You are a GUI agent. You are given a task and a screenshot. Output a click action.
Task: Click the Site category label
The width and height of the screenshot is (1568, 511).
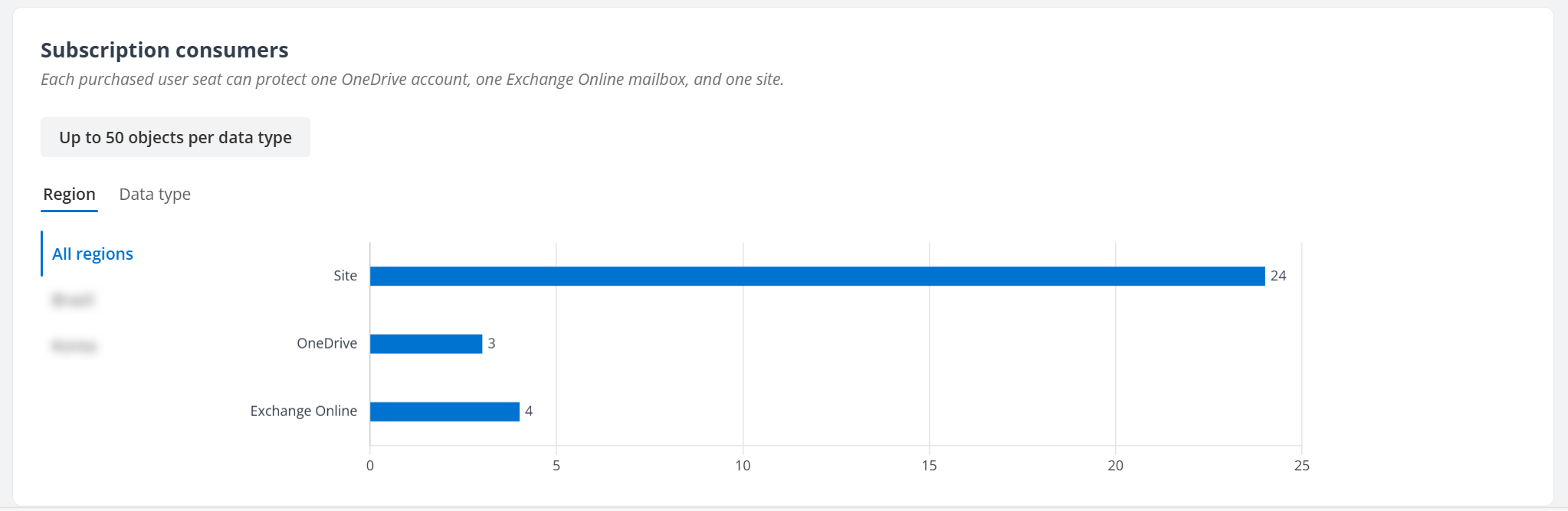pos(345,276)
